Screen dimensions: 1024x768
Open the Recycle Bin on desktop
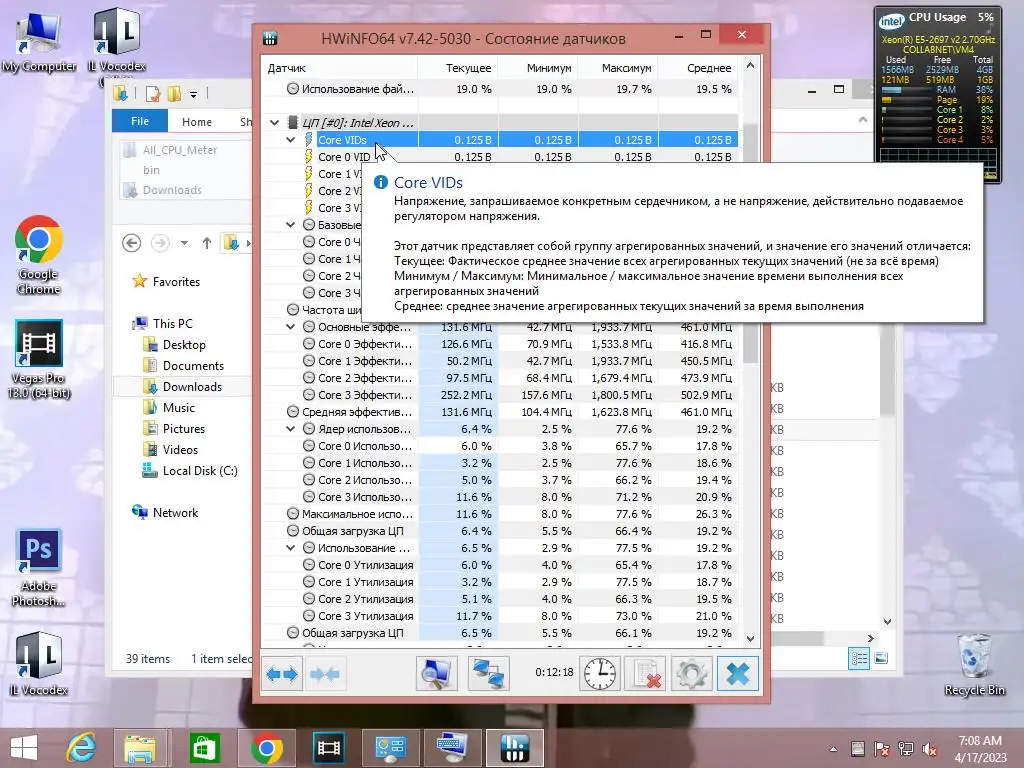click(x=974, y=665)
